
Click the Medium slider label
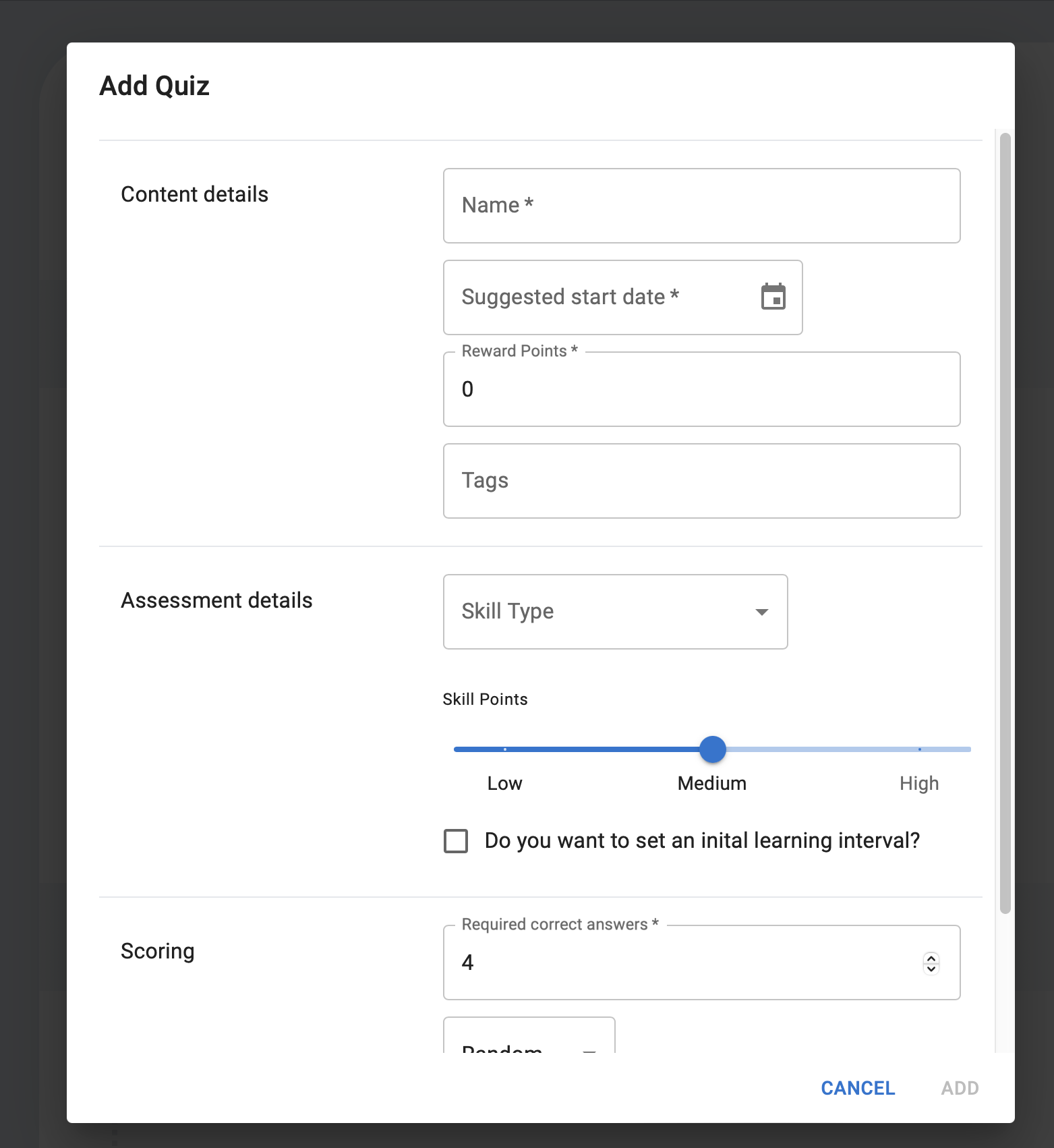(x=712, y=784)
